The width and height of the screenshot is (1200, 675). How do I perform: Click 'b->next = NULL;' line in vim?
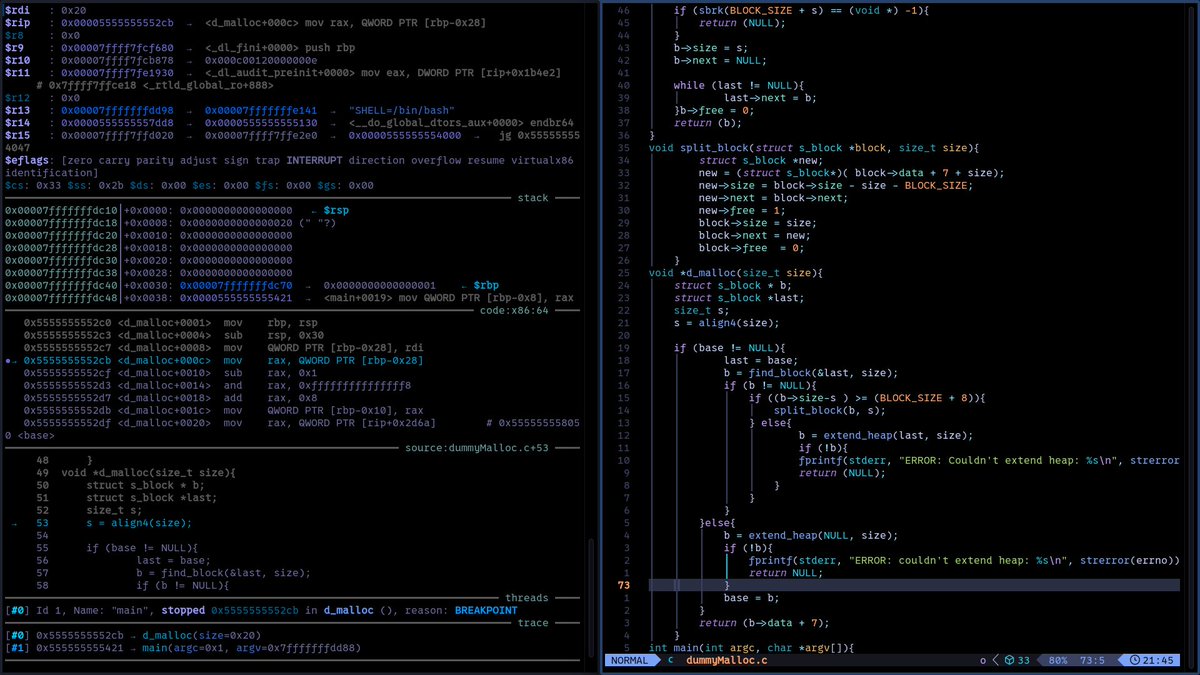720,60
